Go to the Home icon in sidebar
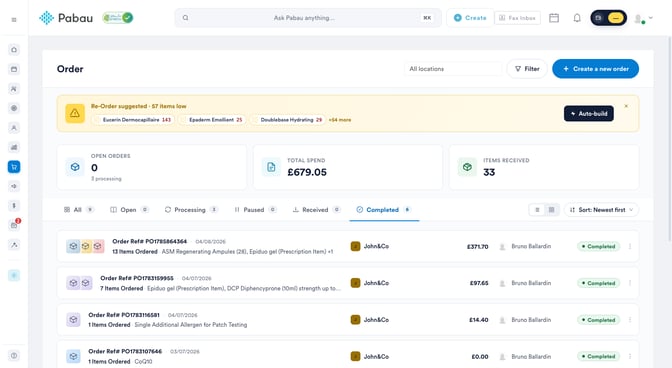 14,50
